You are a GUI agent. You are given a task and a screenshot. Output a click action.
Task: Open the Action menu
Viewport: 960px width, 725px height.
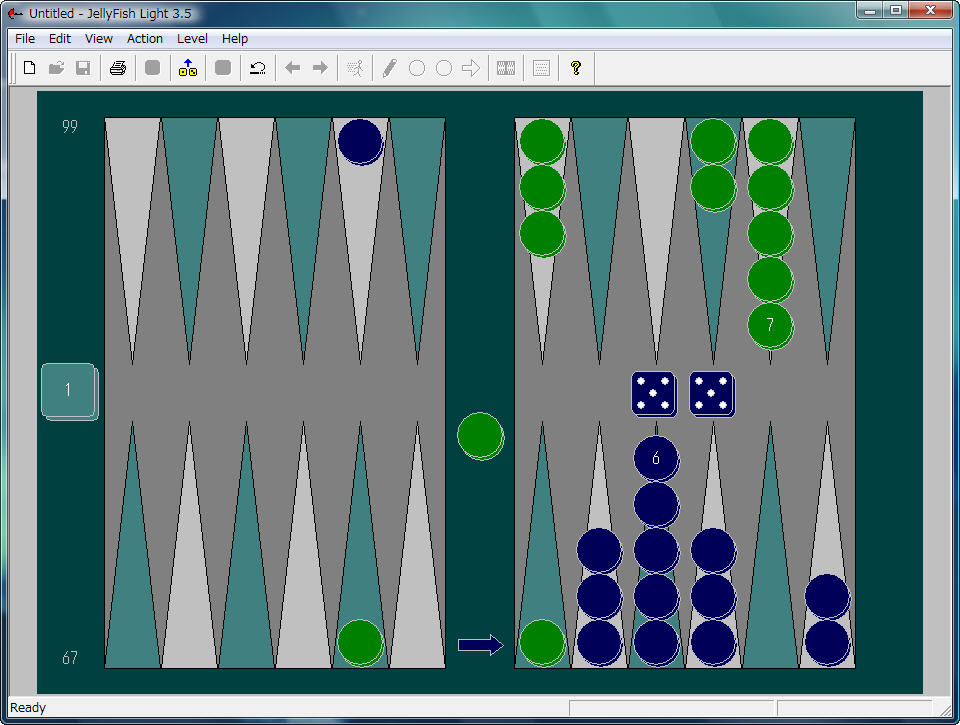click(144, 39)
